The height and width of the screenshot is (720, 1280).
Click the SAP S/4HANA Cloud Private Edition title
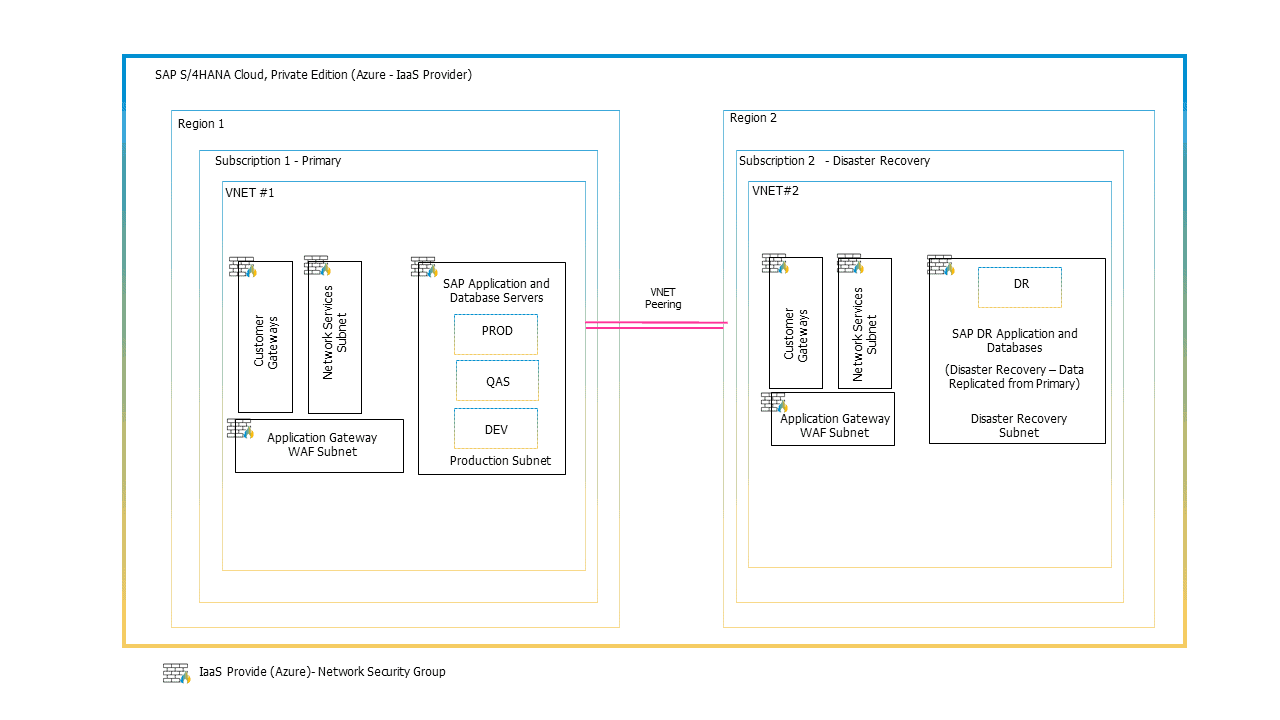312,74
